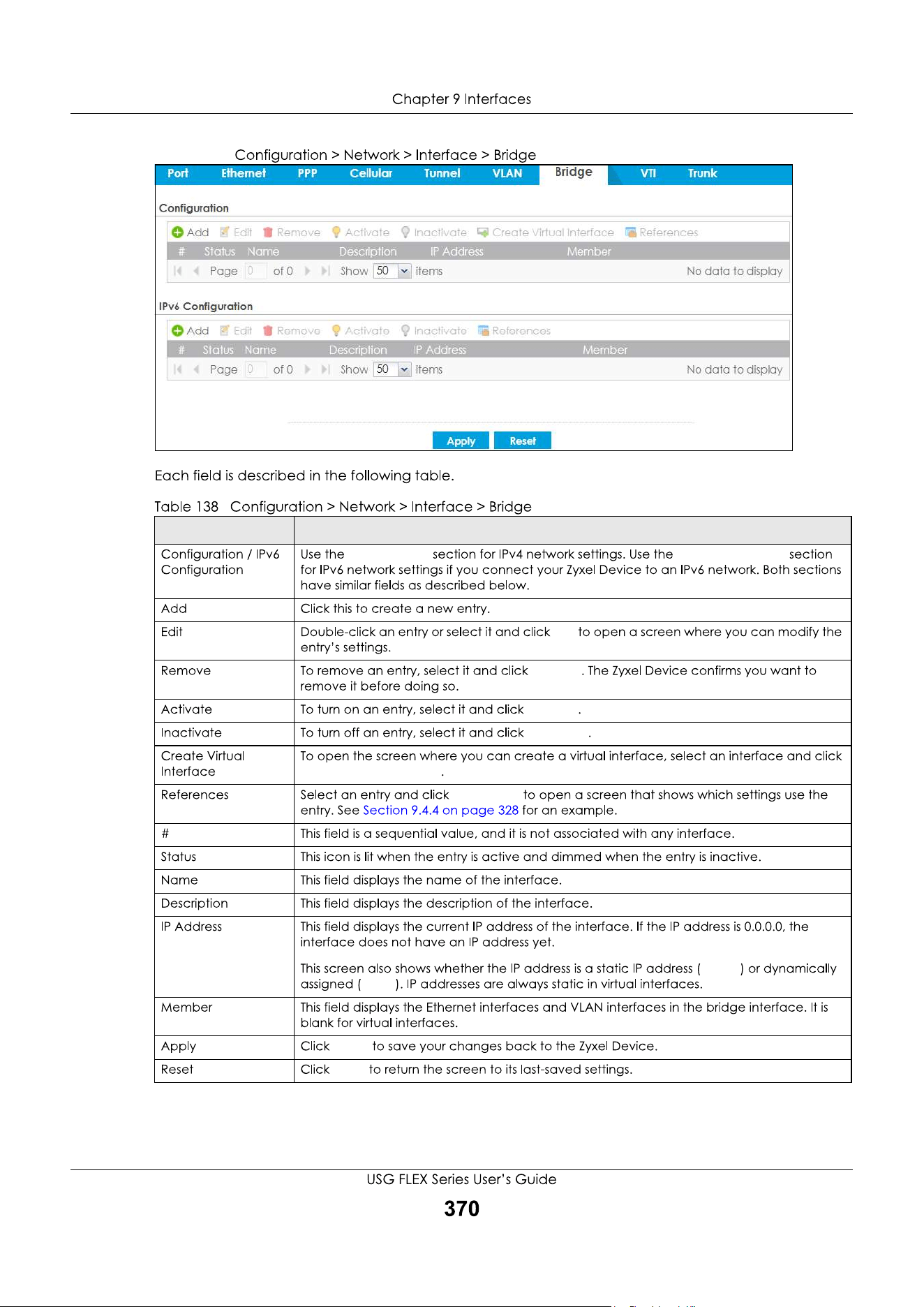Click "No data to display" under IPv6 Configuration

pos(734,369)
